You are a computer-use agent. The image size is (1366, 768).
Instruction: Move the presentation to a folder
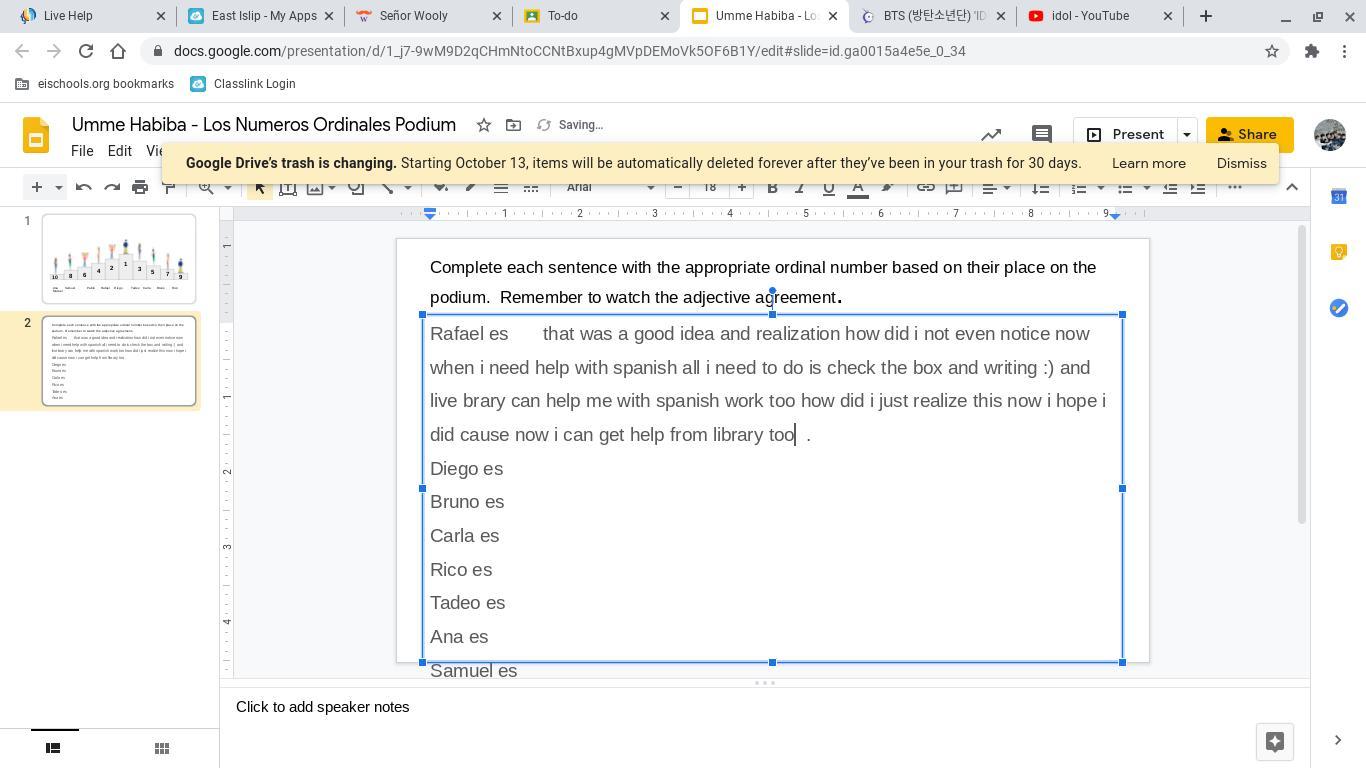(513, 125)
